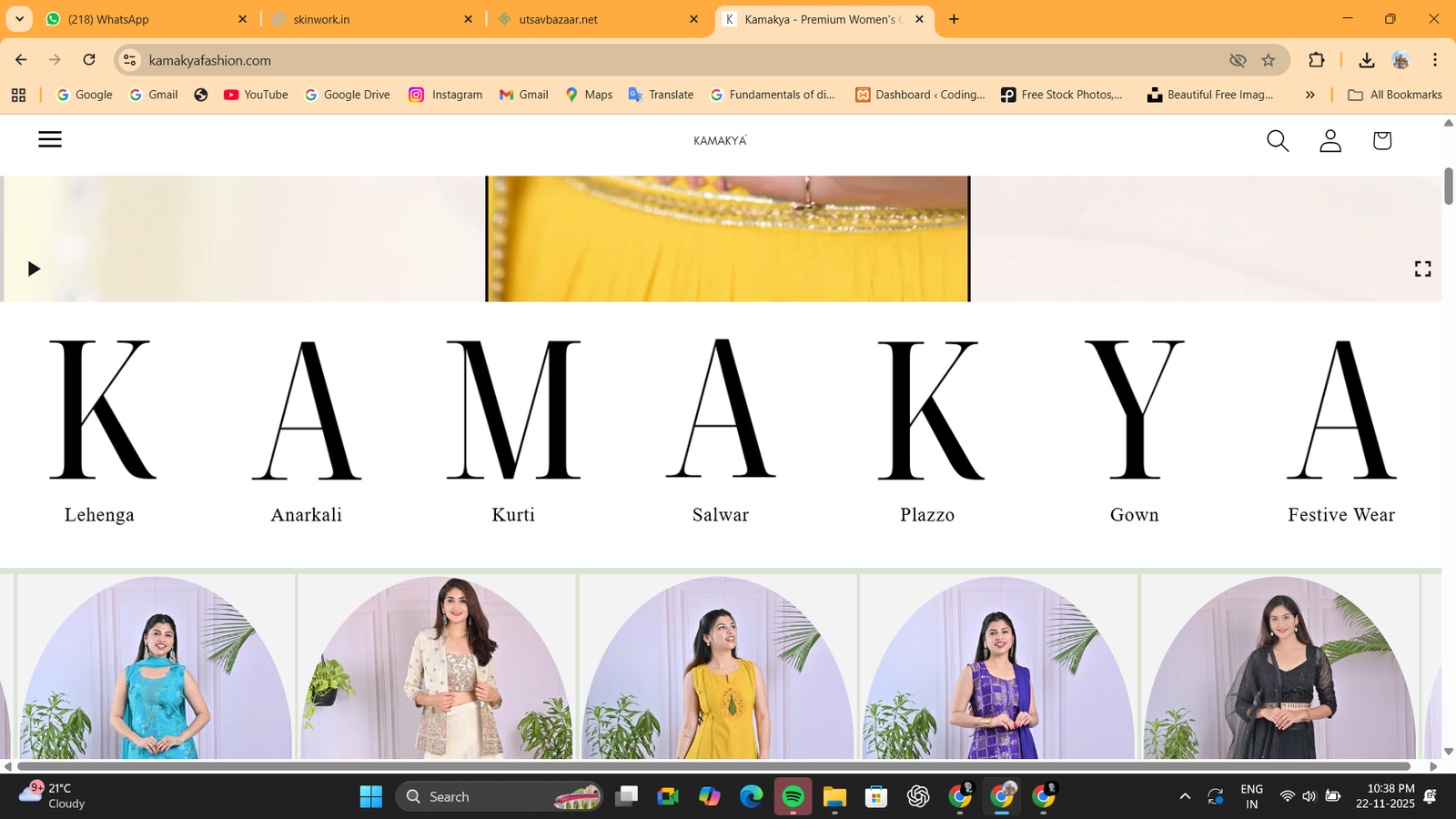Toggle third-party cookie blocking eye icon

tap(1238, 60)
